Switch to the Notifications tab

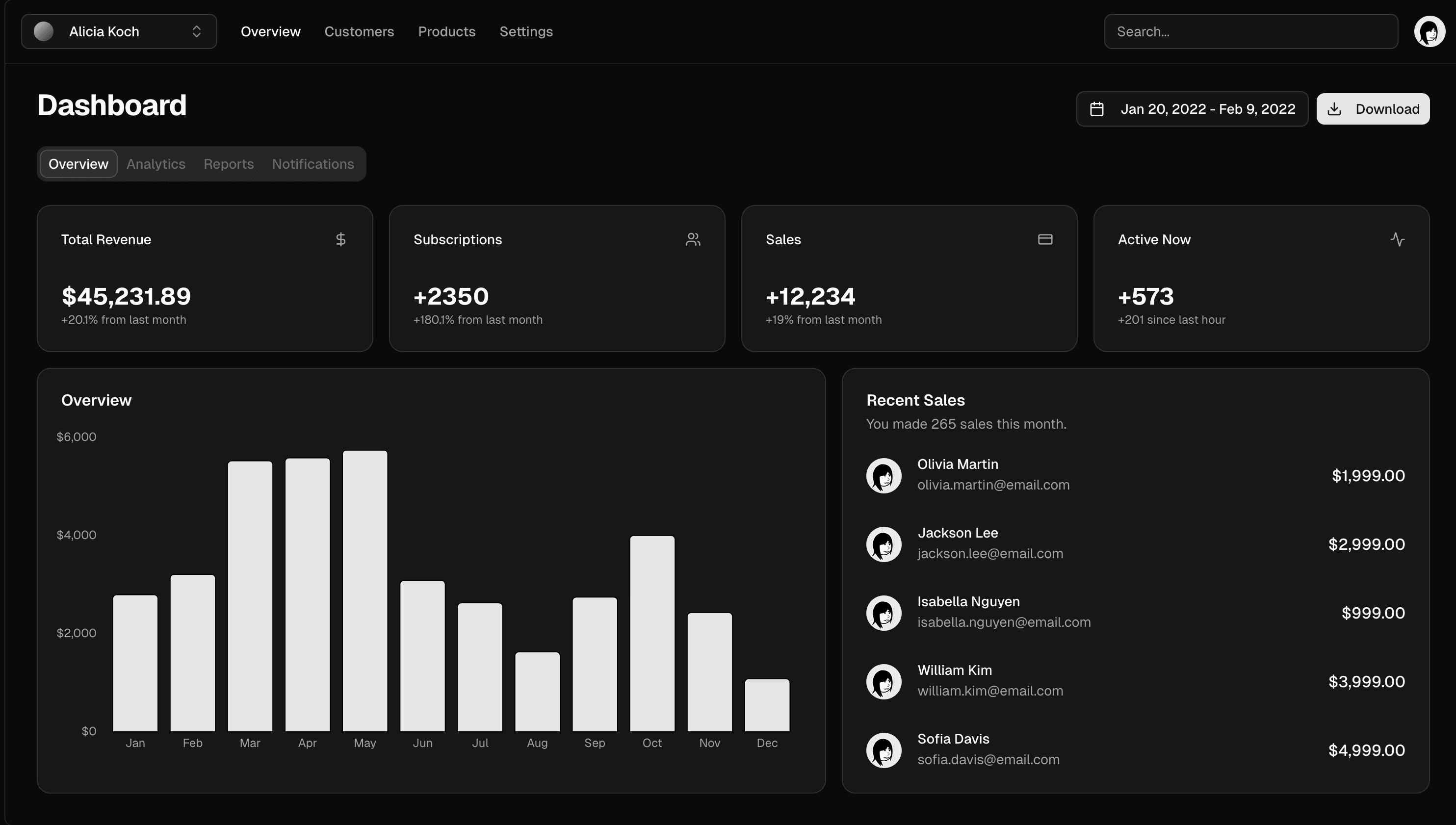pos(312,164)
